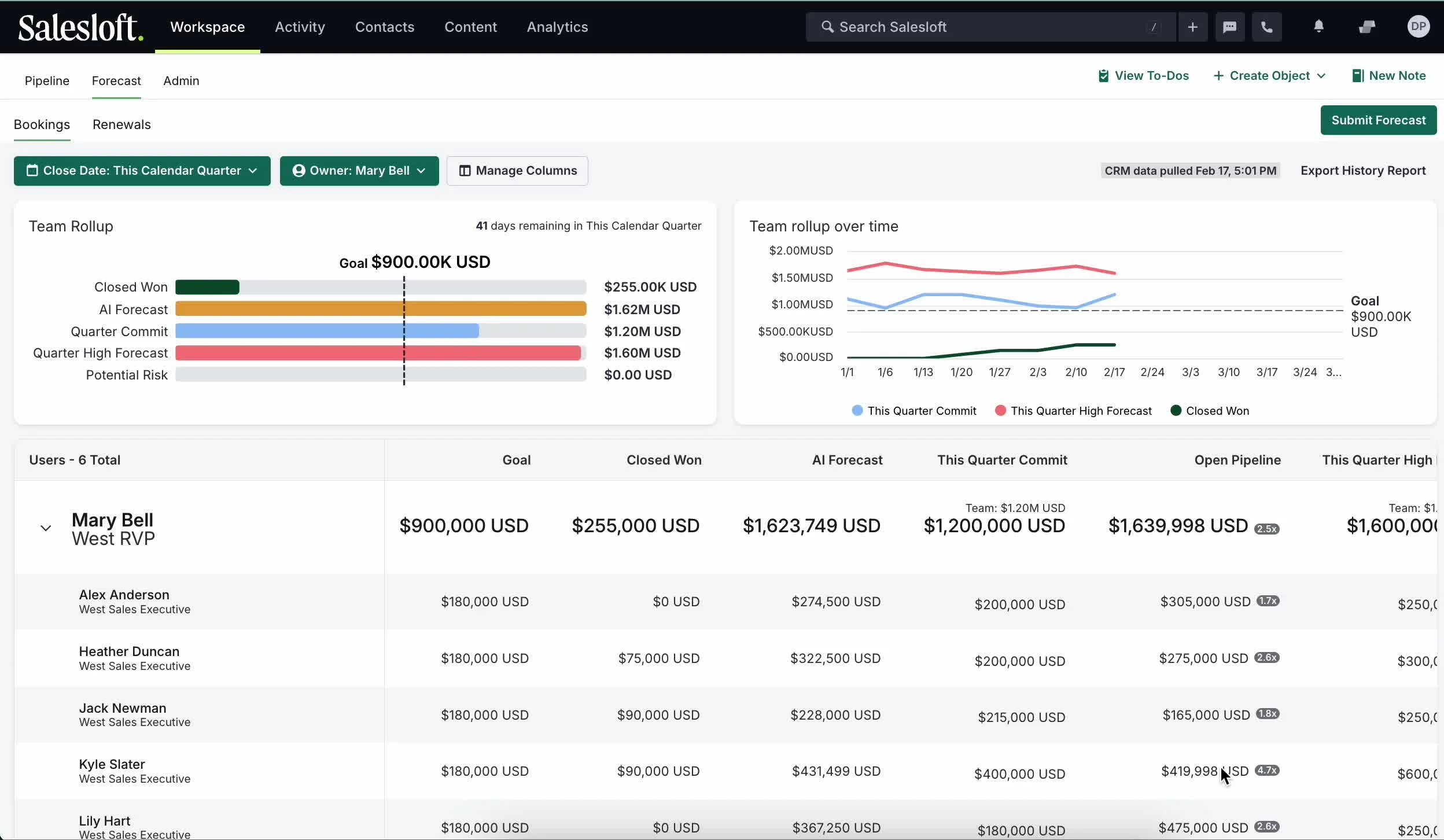Click the cards stack icon in top bar
Viewport: 1444px width, 840px height.
pos(1366,27)
